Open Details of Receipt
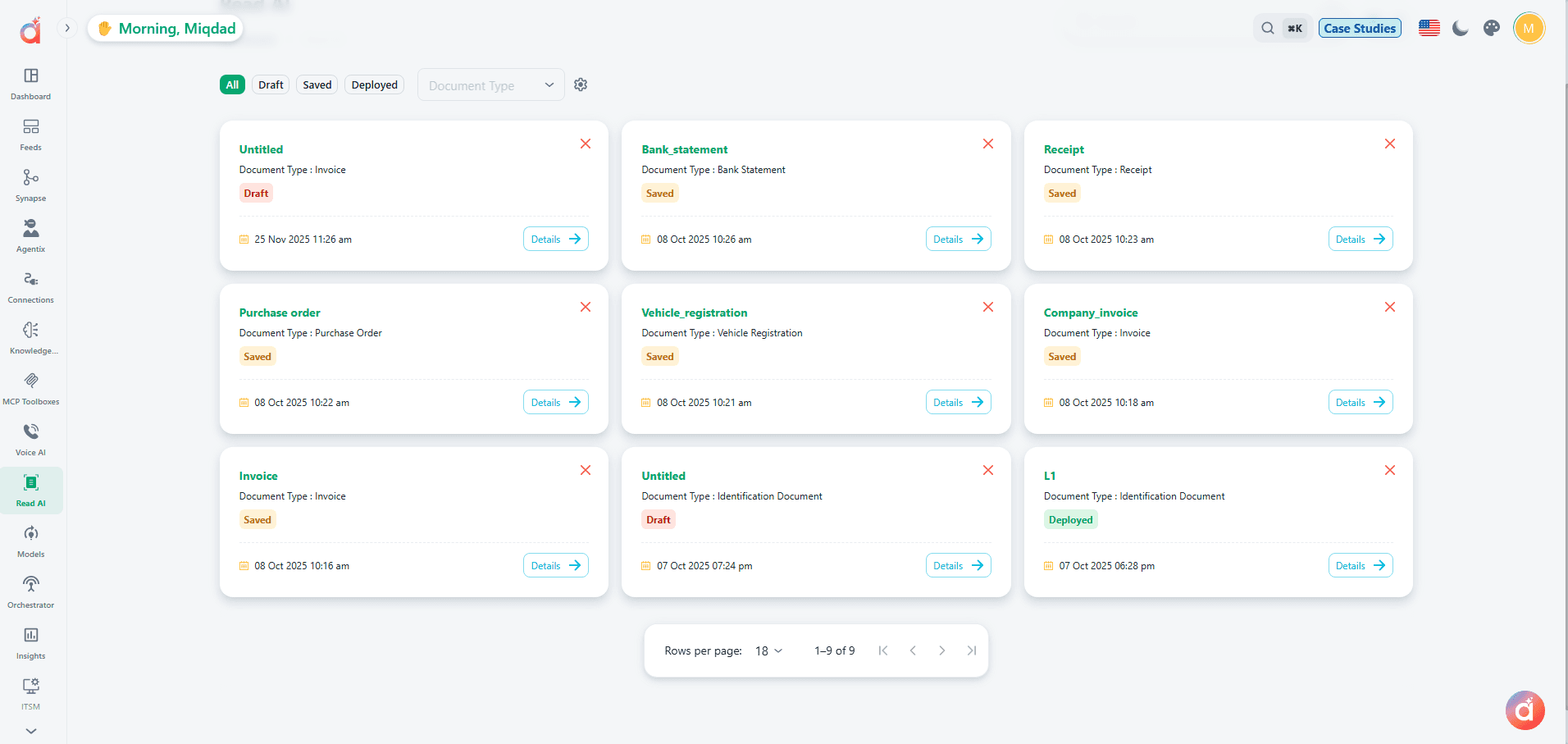Image resolution: width=1568 pixels, height=744 pixels. [x=1361, y=239]
